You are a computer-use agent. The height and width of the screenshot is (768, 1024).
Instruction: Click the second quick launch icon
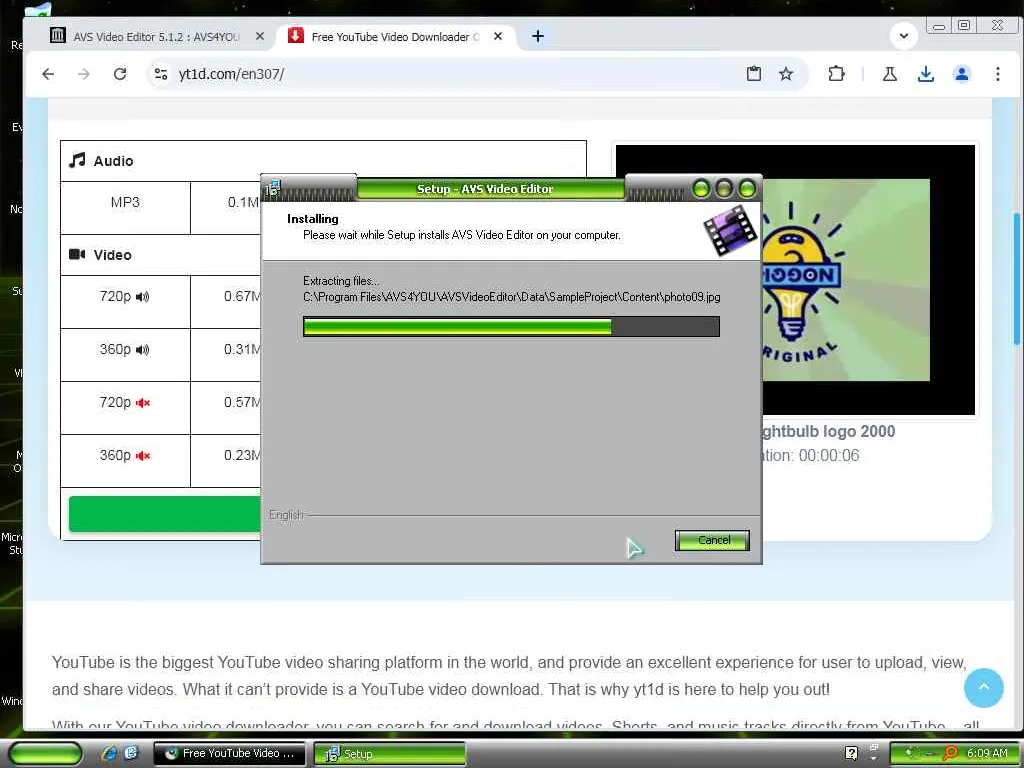coord(131,753)
